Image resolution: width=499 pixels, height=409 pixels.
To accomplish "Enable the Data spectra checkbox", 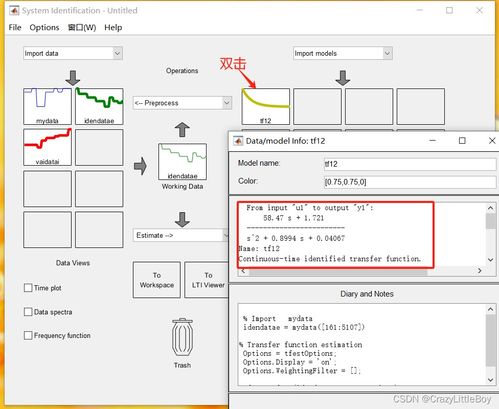I will 28,312.
